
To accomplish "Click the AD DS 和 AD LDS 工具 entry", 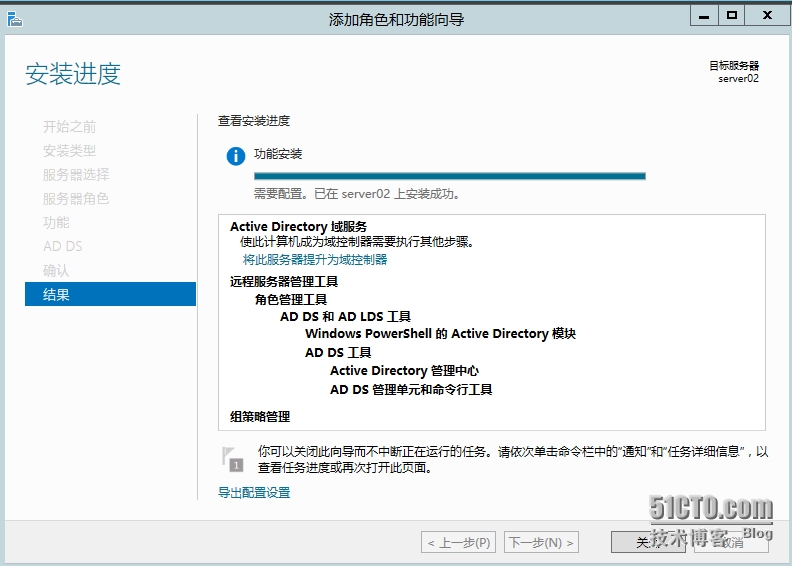I will coord(345,316).
